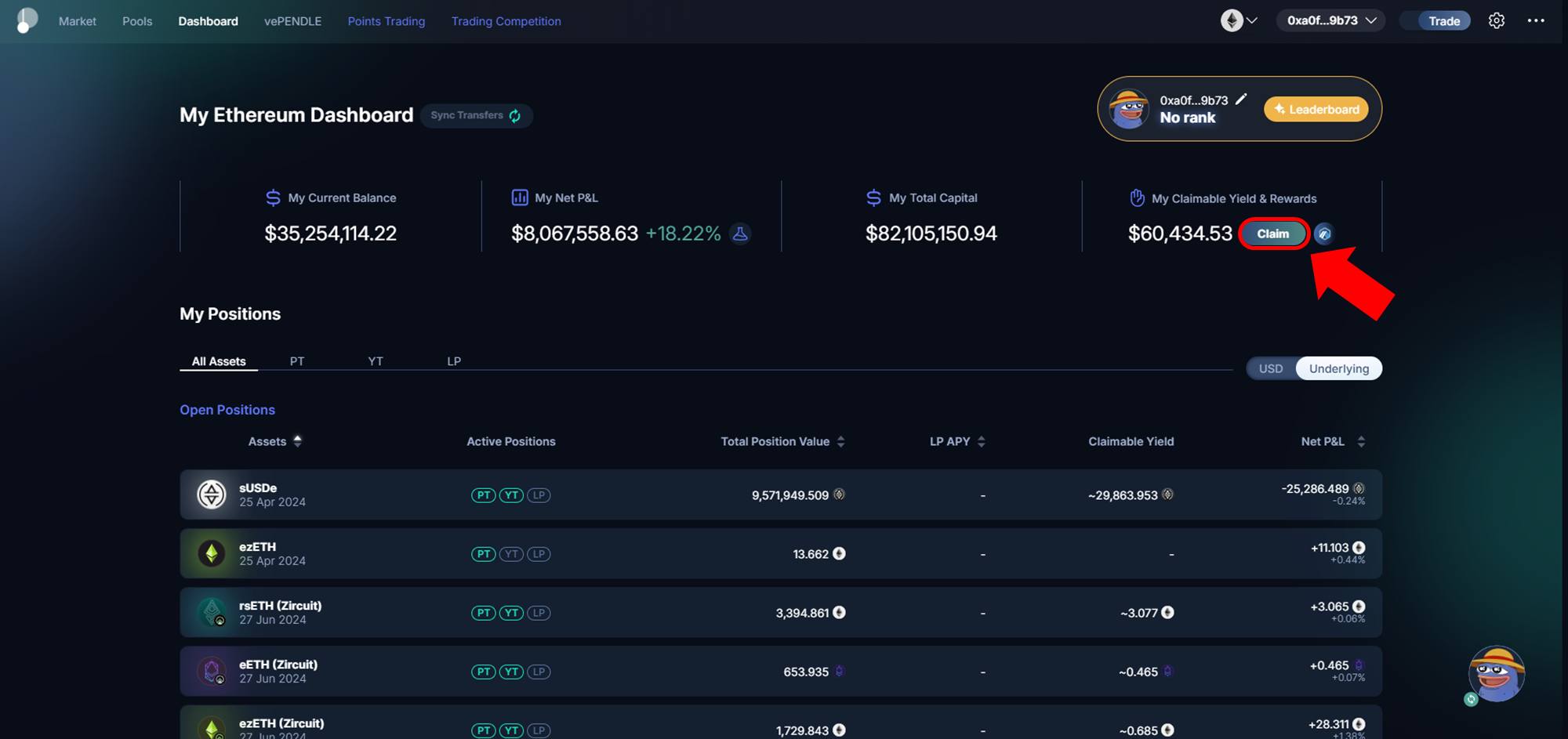
Task: Open the floating pepe chat avatar
Action: (1495, 673)
